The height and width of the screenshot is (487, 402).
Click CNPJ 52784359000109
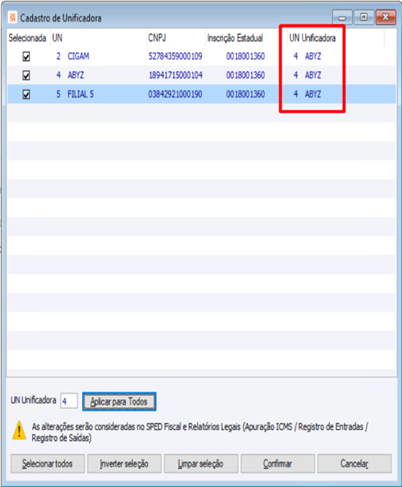coord(175,56)
